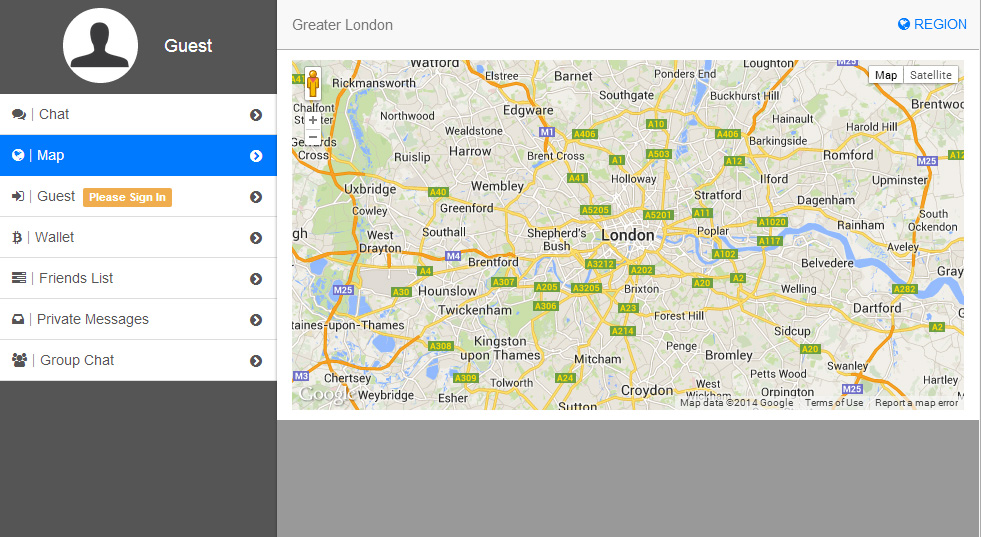
Task: Click the Brixton label on the map
Action: [641, 289]
